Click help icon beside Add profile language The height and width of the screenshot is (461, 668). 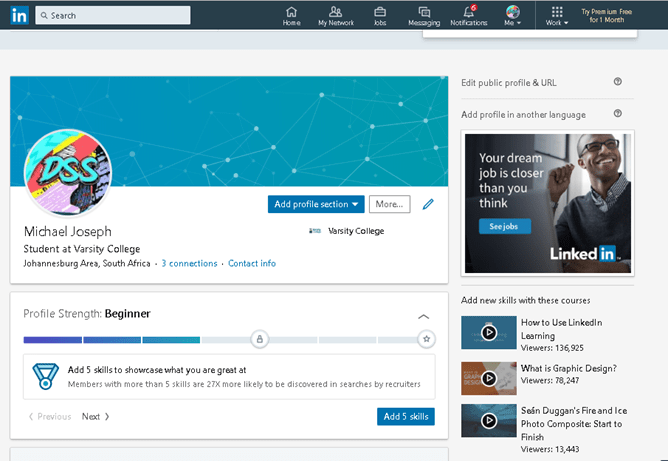618,113
